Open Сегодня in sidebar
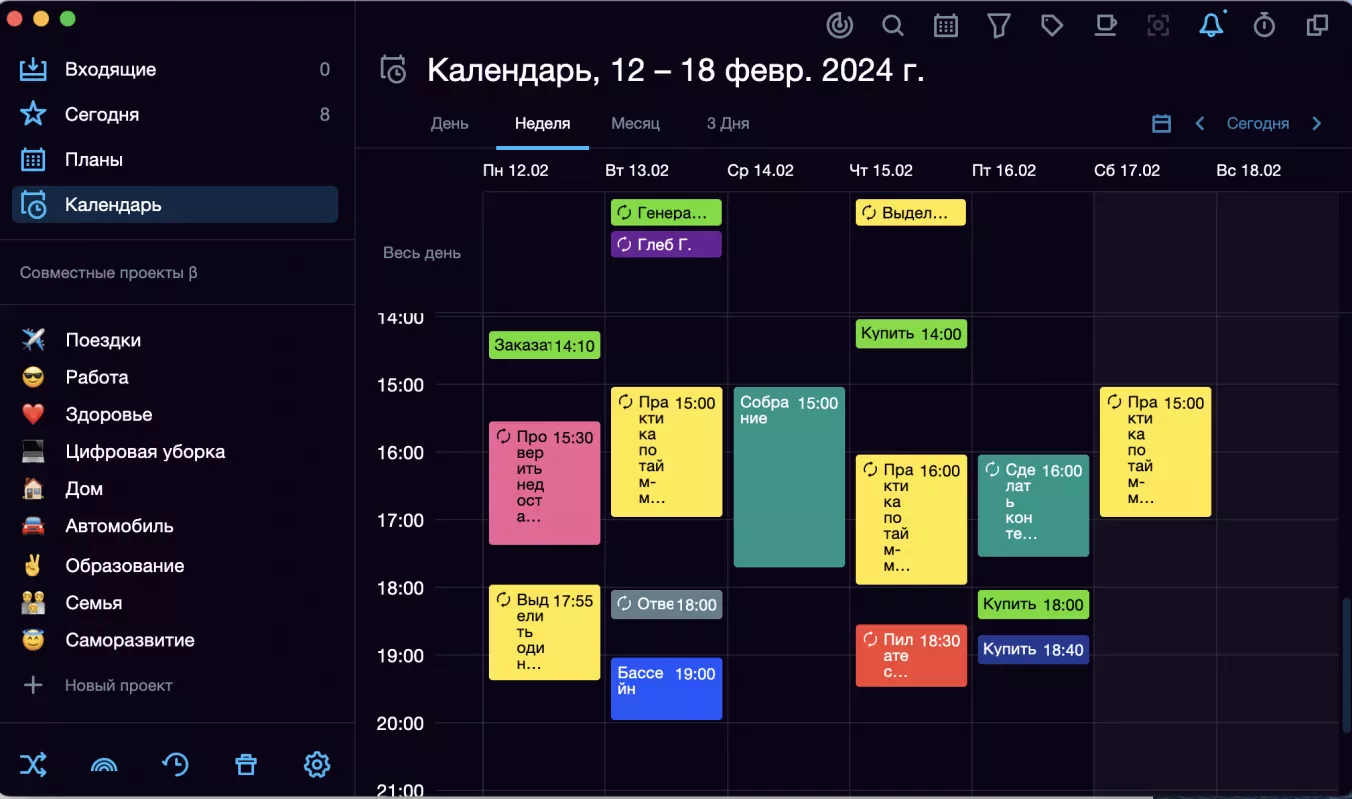Screen dimensions: 1352x799 (x=175, y=115)
